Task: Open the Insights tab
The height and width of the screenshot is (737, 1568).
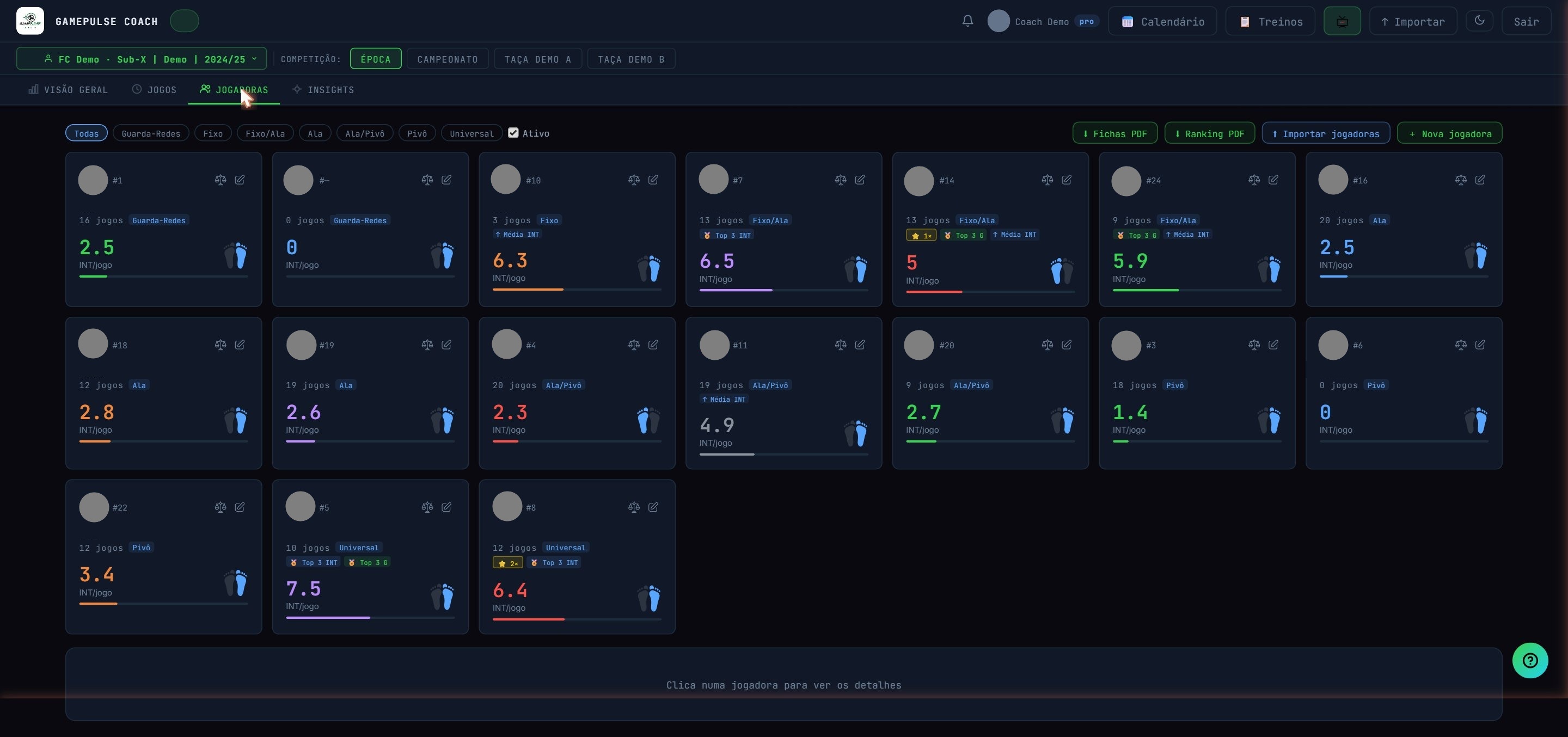Action: pyautogui.click(x=323, y=89)
